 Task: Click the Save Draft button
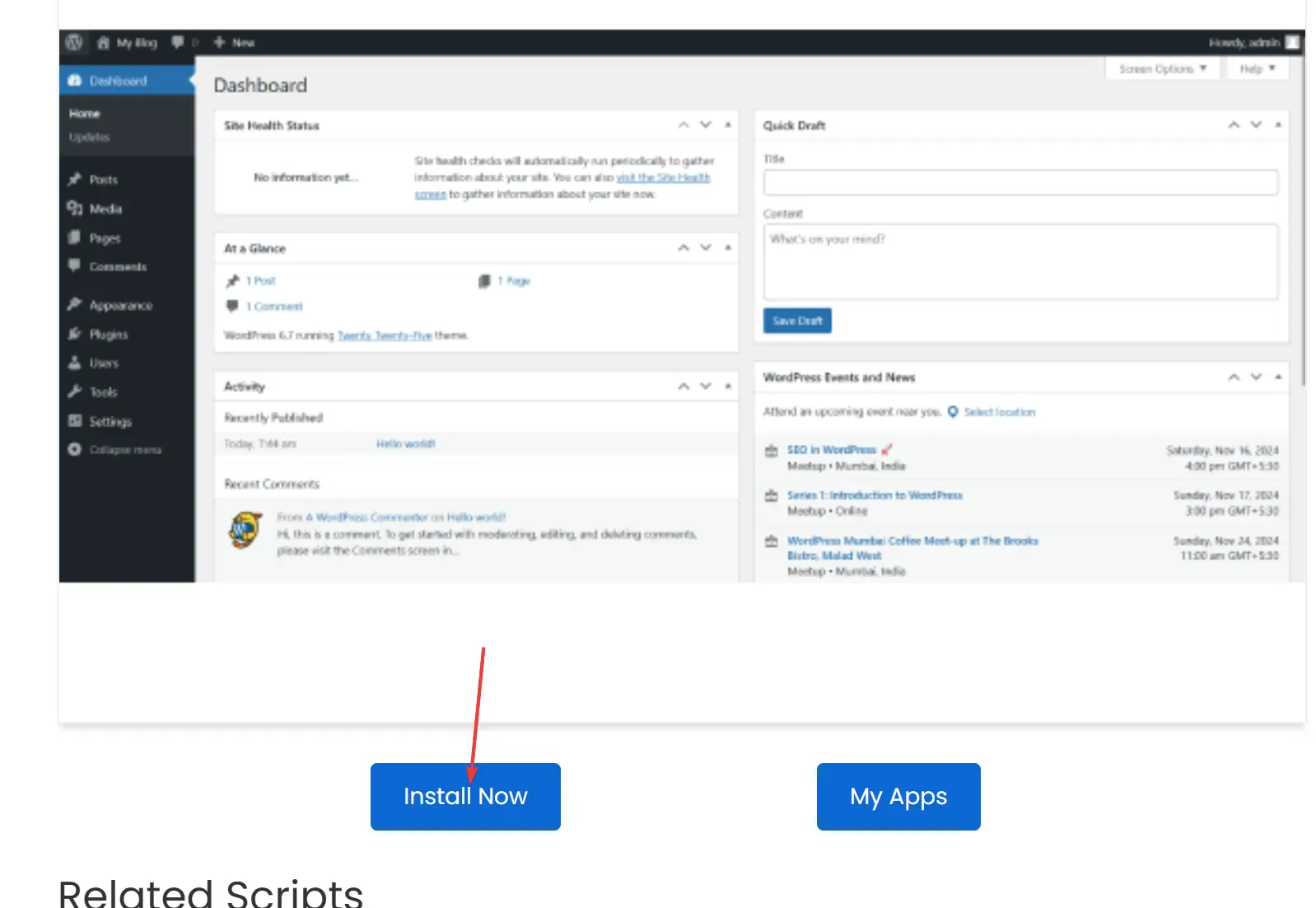pos(797,321)
